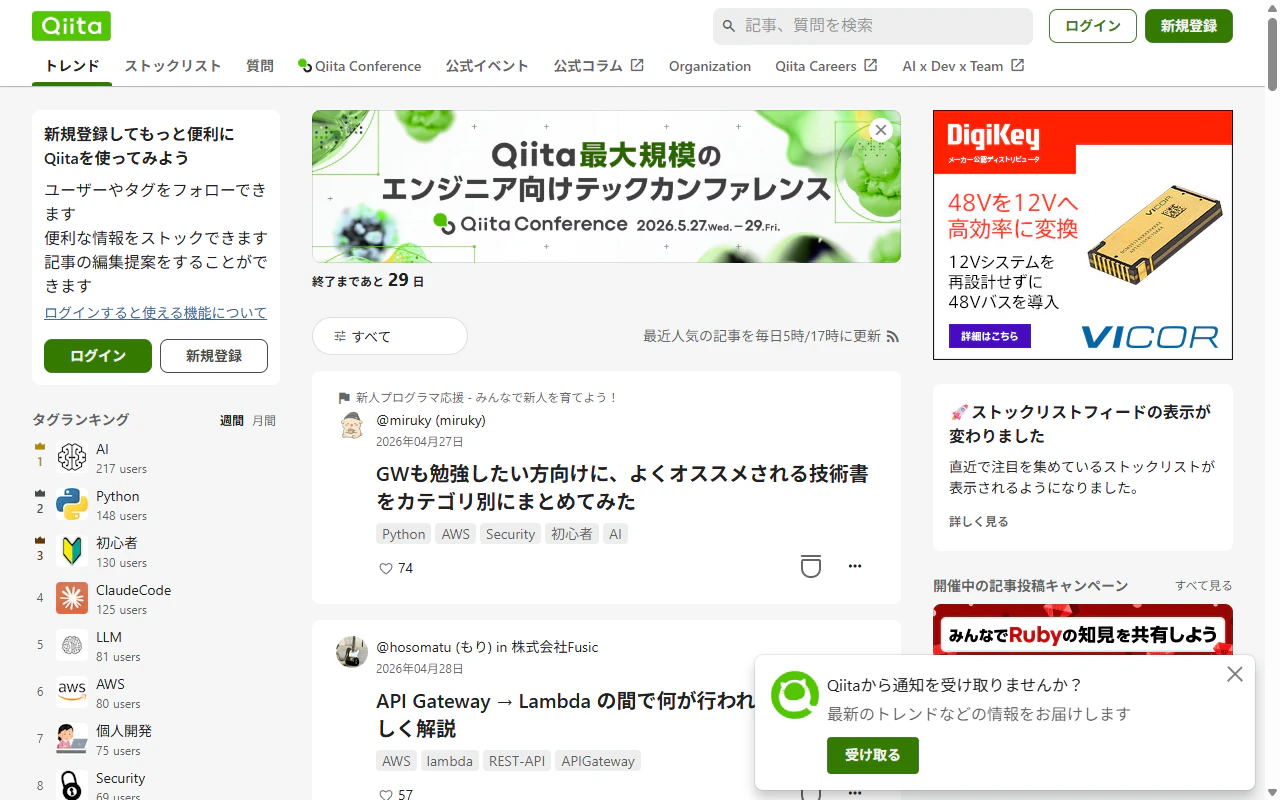This screenshot has height=800, width=1280.
Task: Open the Qiita Conference tab
Action: (360, 66)
